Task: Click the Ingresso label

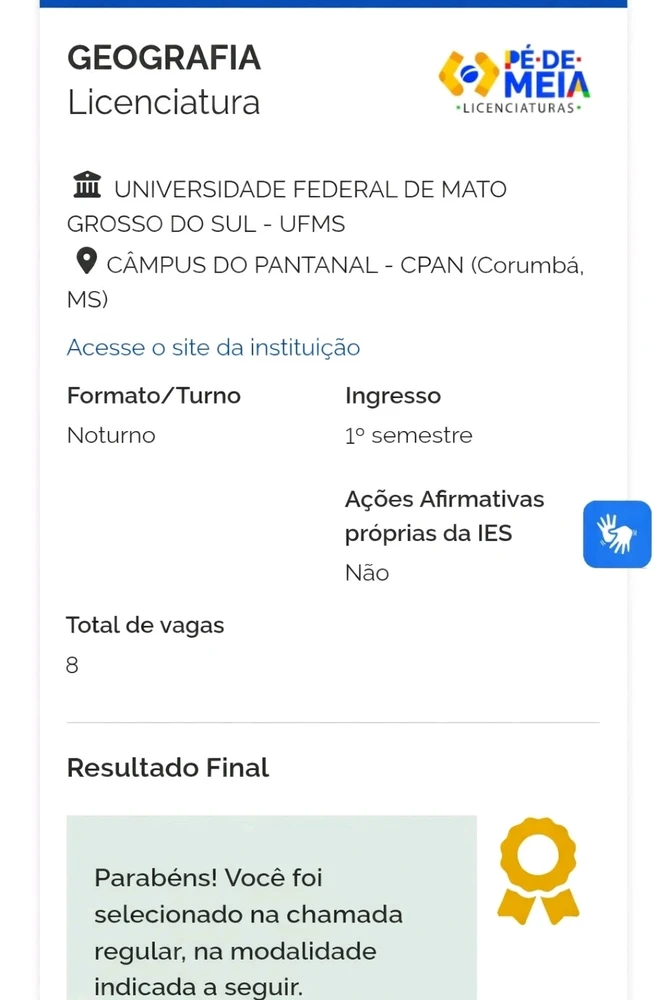Action: coord(393,396)
